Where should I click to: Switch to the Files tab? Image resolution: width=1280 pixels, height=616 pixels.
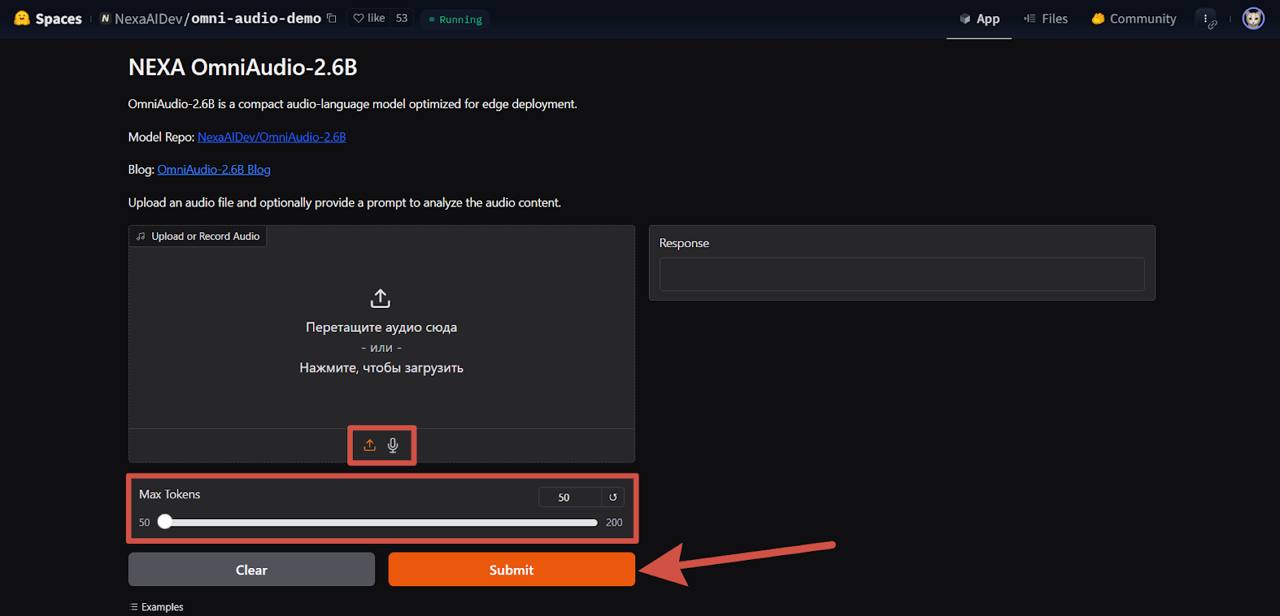pyautogui.click(x=1046, y=19)
